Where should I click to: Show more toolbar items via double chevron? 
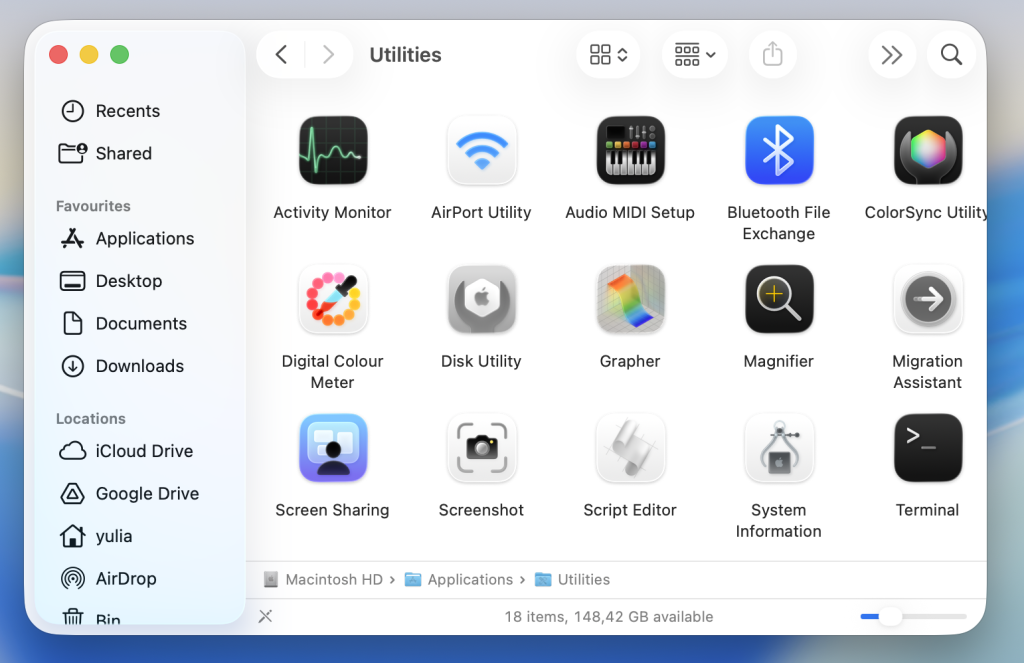pos(891,54)
